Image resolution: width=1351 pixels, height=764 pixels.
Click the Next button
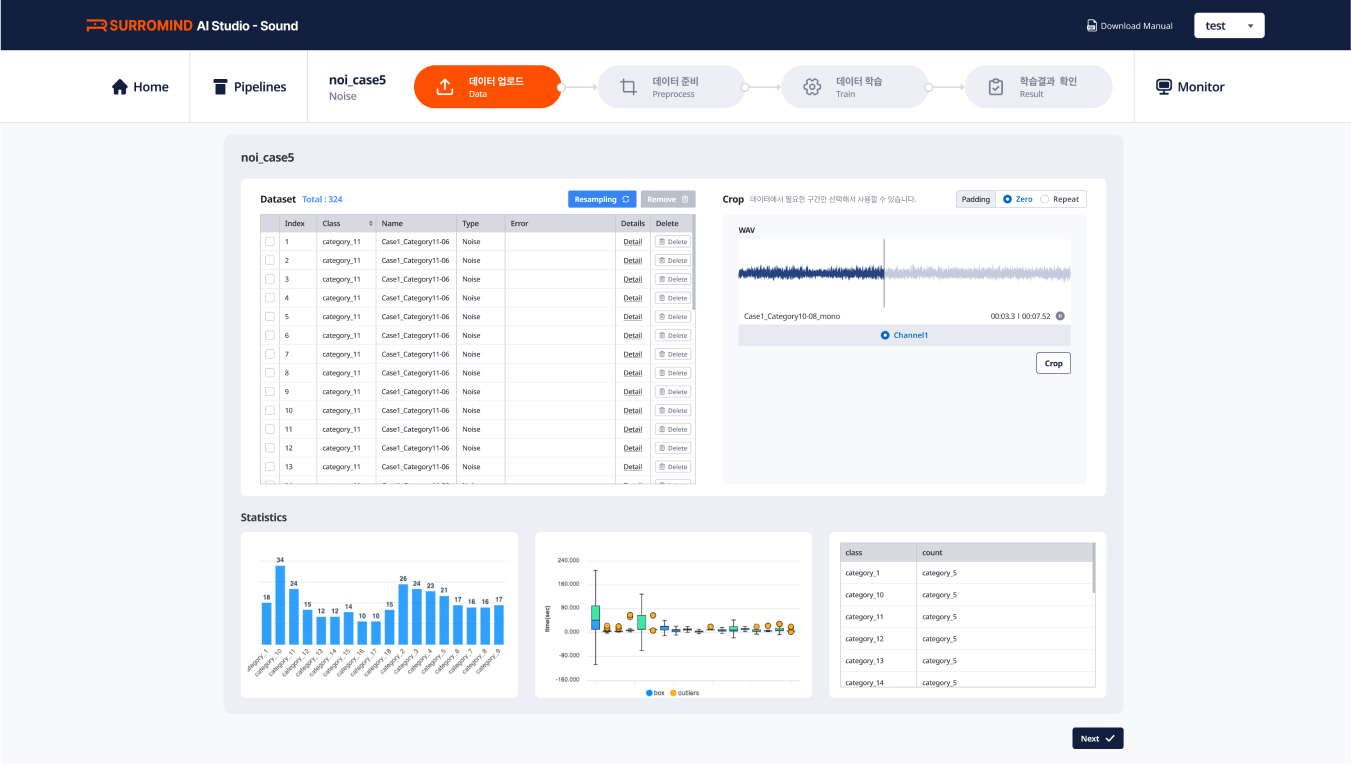coord(1097,739)
